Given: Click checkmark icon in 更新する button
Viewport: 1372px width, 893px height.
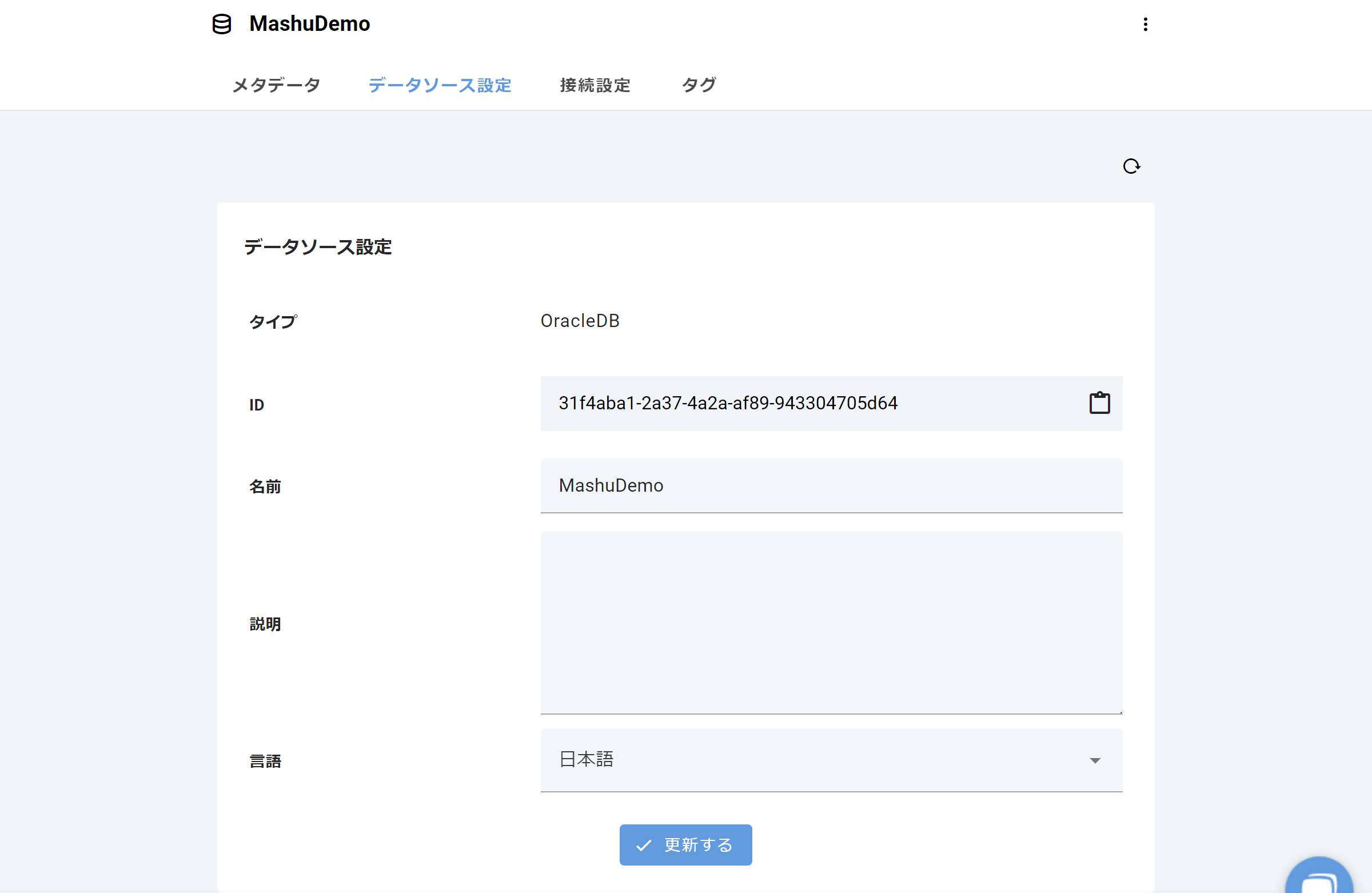Looking at the screenshot, I should point(643,845).
